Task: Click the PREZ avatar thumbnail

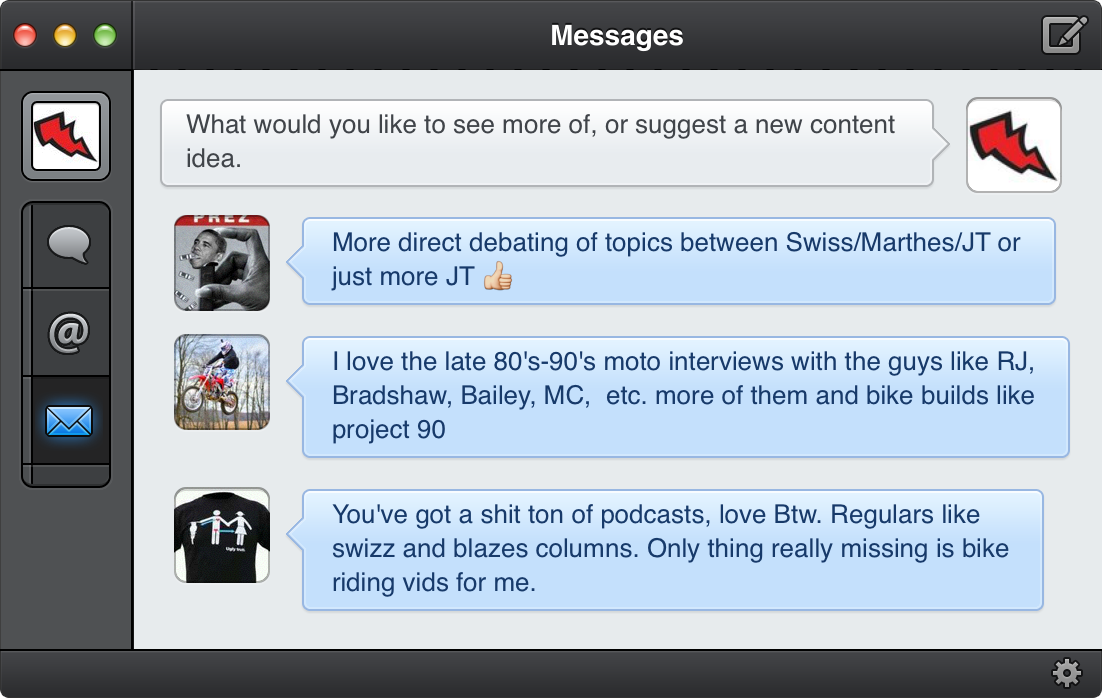Action: click(222, 262)
